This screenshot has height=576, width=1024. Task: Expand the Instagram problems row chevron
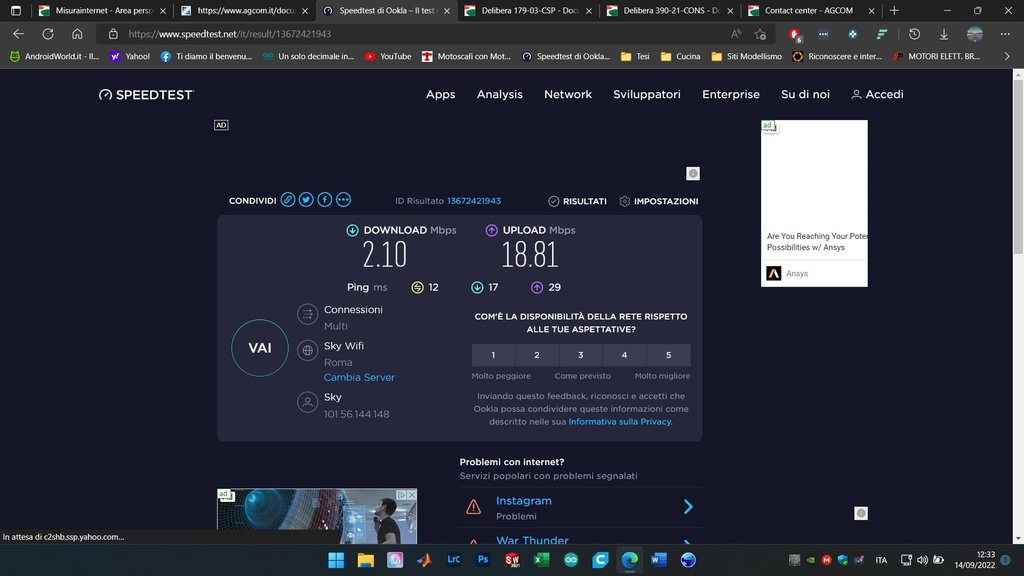[688, 507]
